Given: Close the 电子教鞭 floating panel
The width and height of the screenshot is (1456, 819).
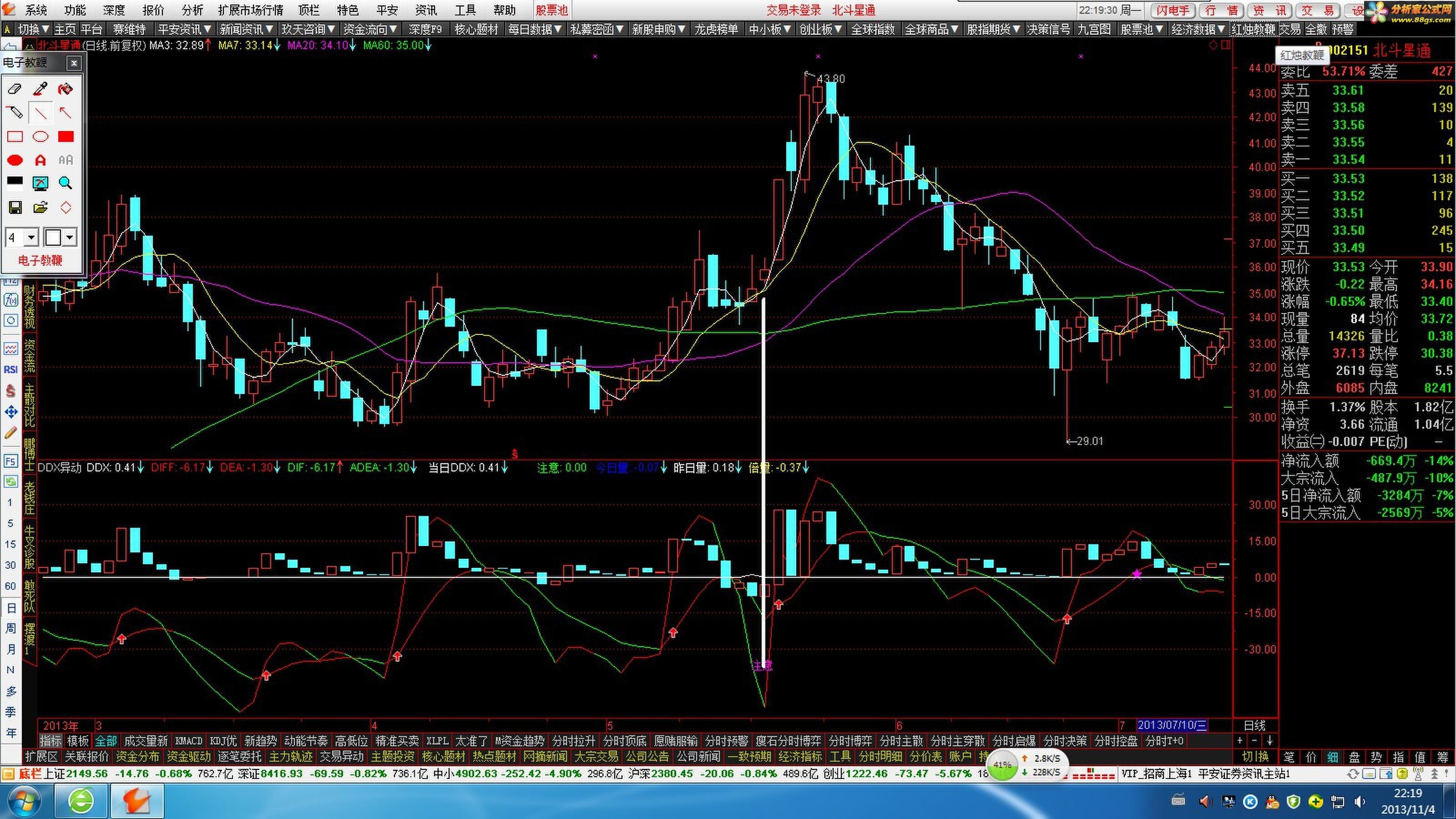Looking at the screenshot, I should [x=74, y=63].
